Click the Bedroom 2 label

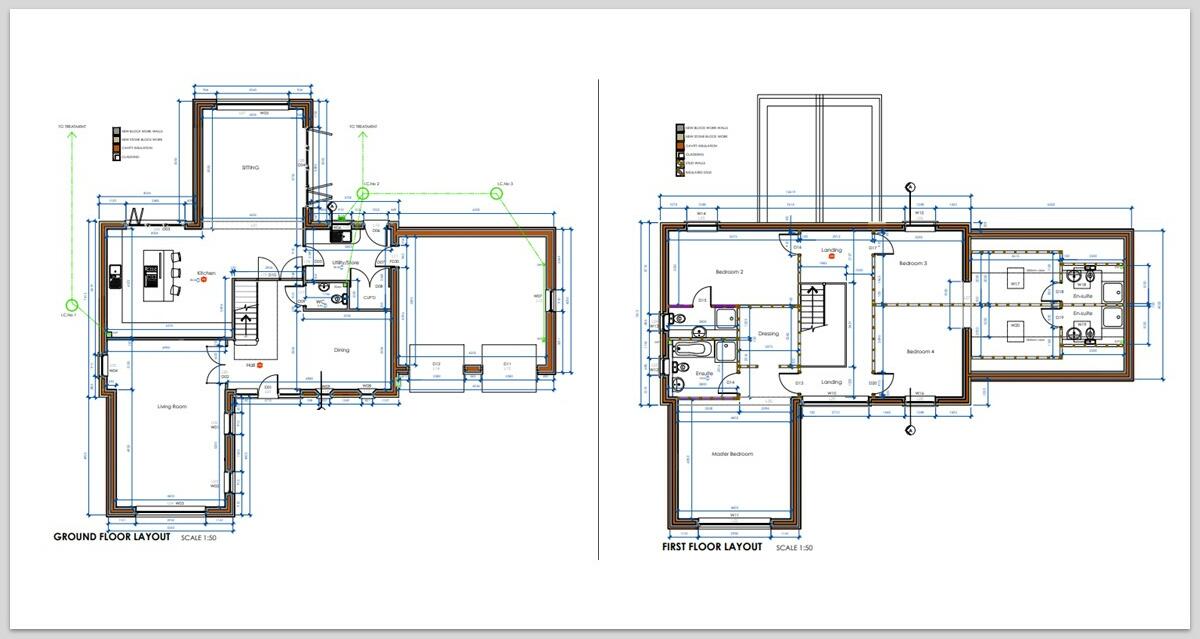point(728,272)
